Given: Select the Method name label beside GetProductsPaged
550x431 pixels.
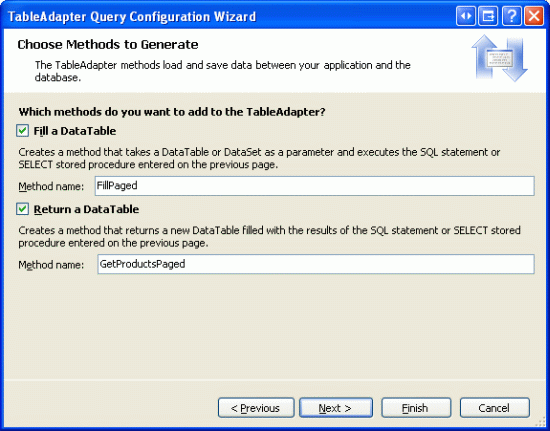Looking at the screenshot, I should pos(51,264).
